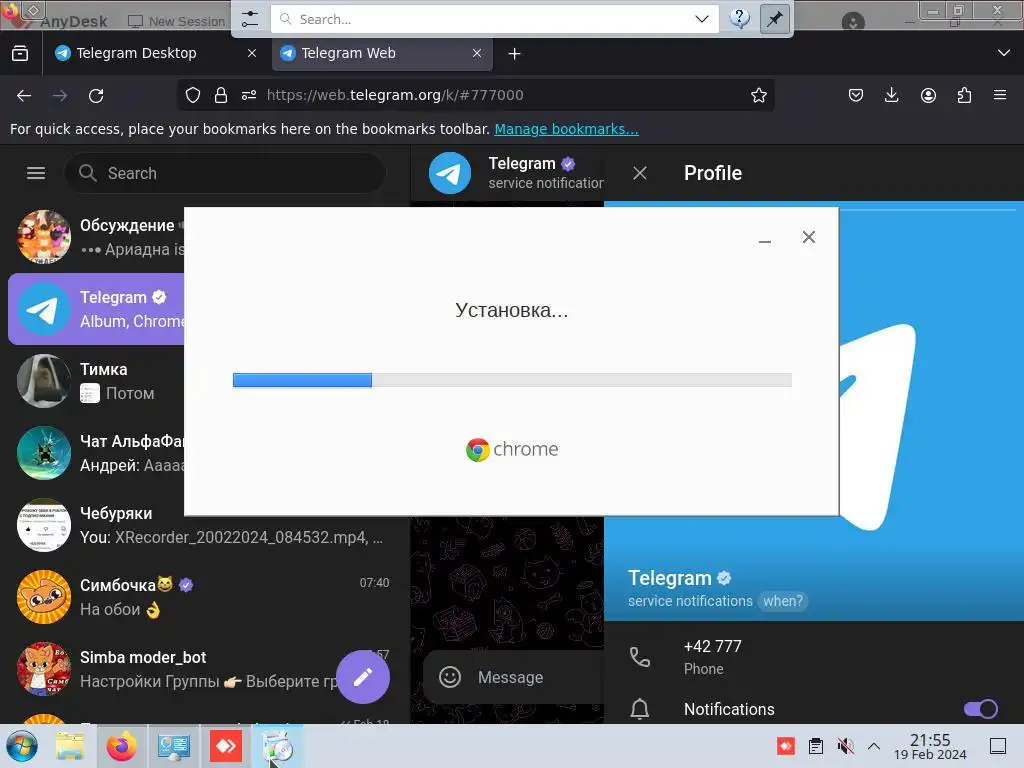The width and height of the screenshot is (1024, 768).
Task: Close the Profile panel
Action: 640,173
